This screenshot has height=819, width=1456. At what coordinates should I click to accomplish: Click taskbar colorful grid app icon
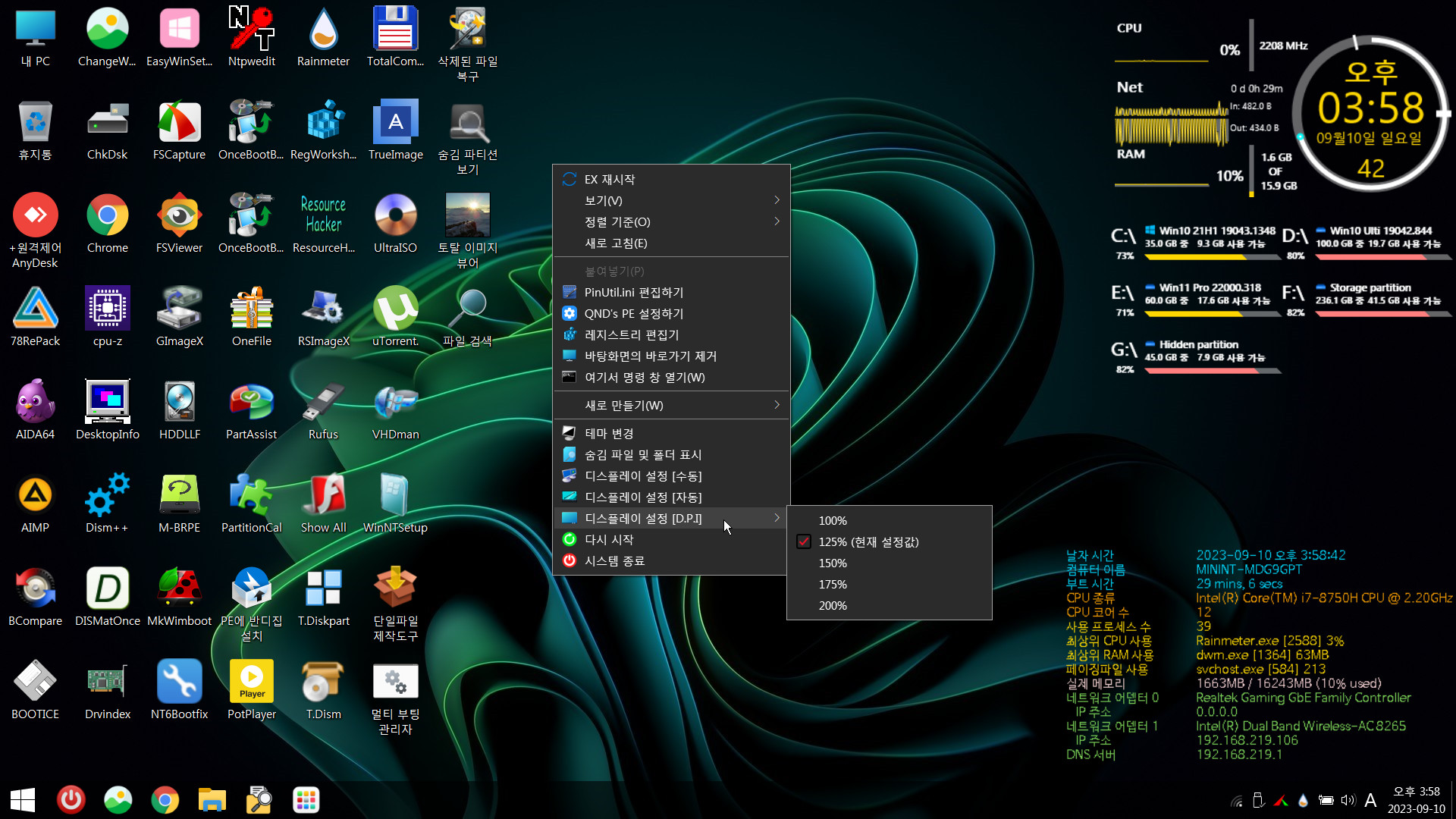[306, 800]
